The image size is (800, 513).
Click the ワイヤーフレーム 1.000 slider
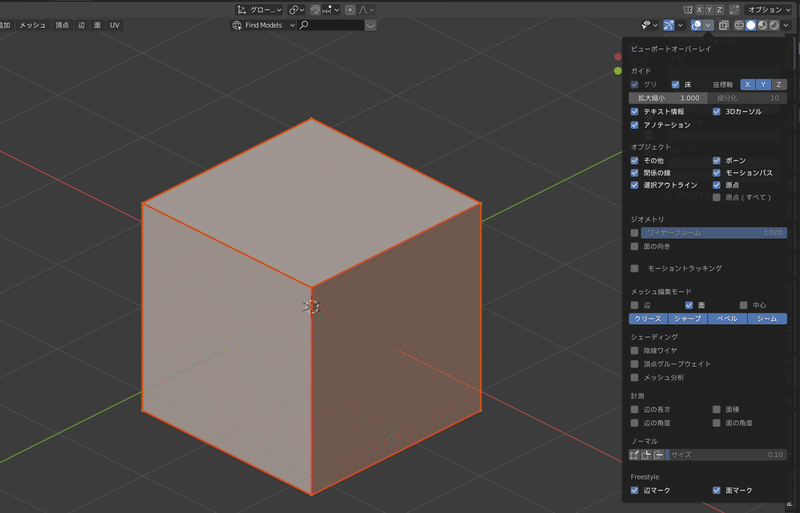coord(714,233)
